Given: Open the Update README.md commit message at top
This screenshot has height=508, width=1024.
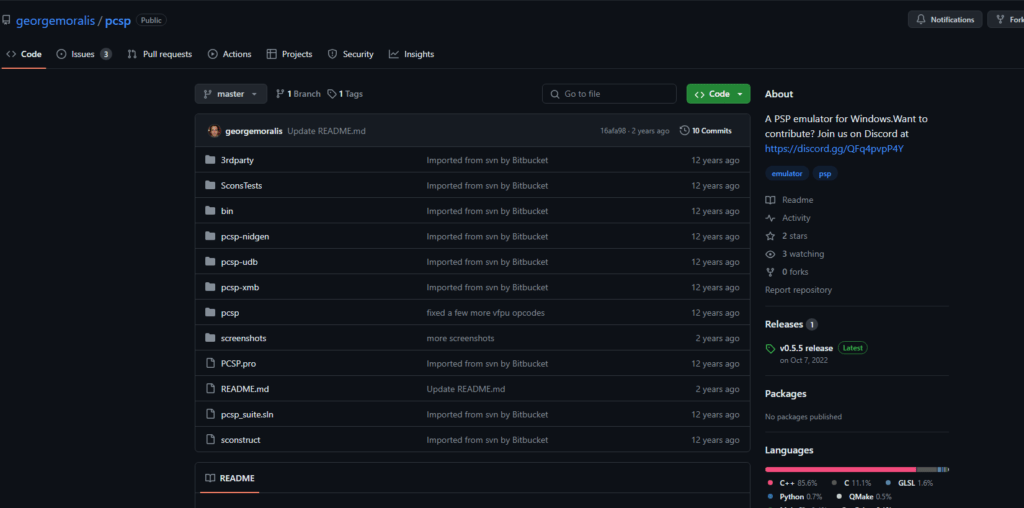Looking at the screenshot, I should coord(327,131).
